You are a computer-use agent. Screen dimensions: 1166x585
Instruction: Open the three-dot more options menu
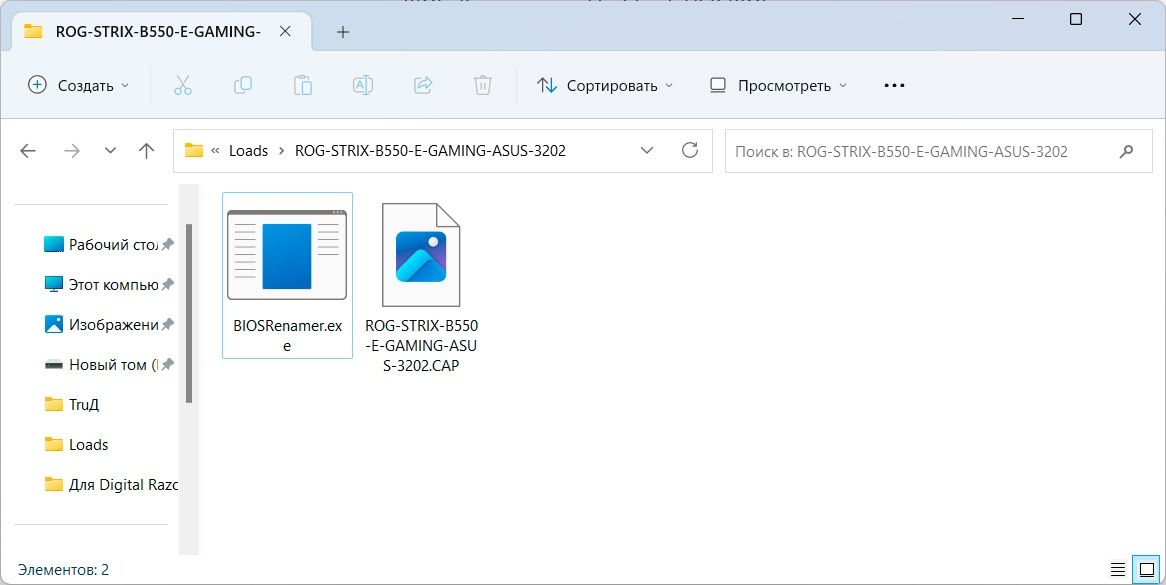pyautogui.click(x=894, y=86)
